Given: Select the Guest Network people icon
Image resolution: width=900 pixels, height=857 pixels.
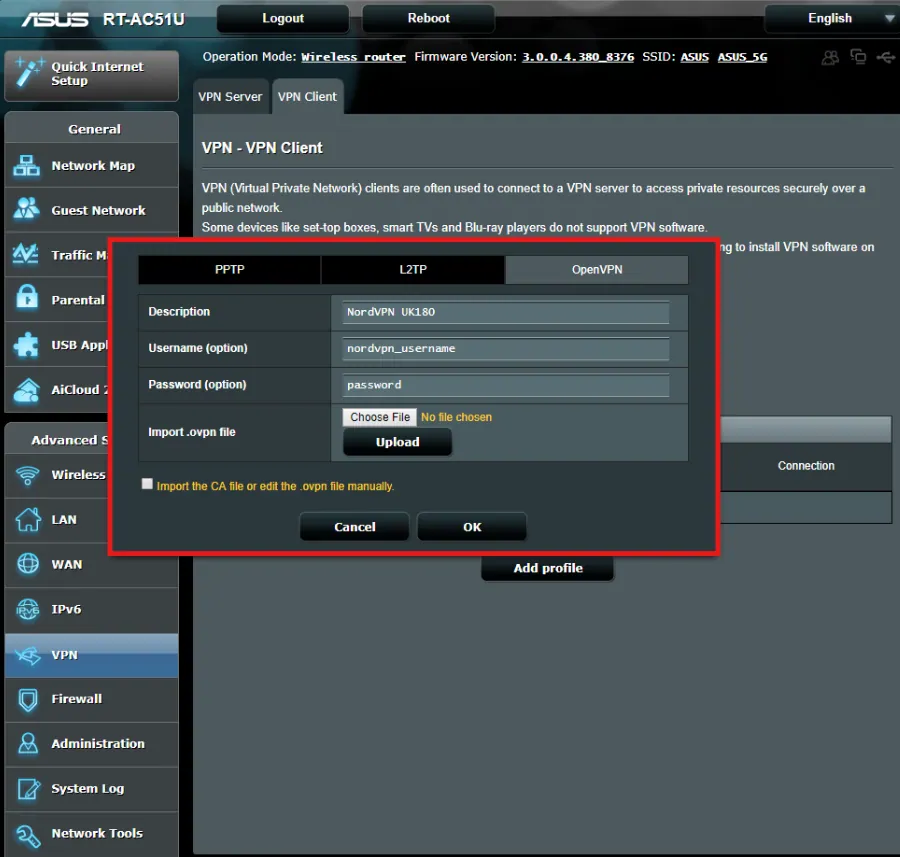Looking at the screenshot, I should tap(26, 210).
